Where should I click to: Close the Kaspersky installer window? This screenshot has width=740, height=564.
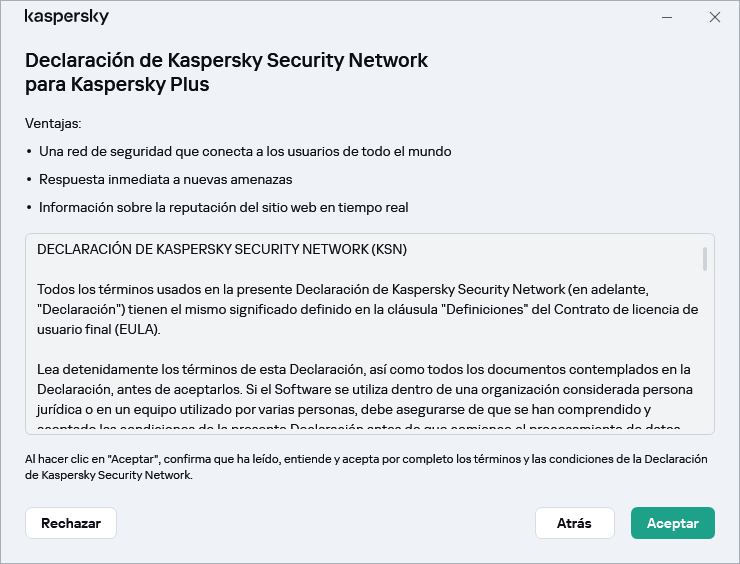coord(714,17)
